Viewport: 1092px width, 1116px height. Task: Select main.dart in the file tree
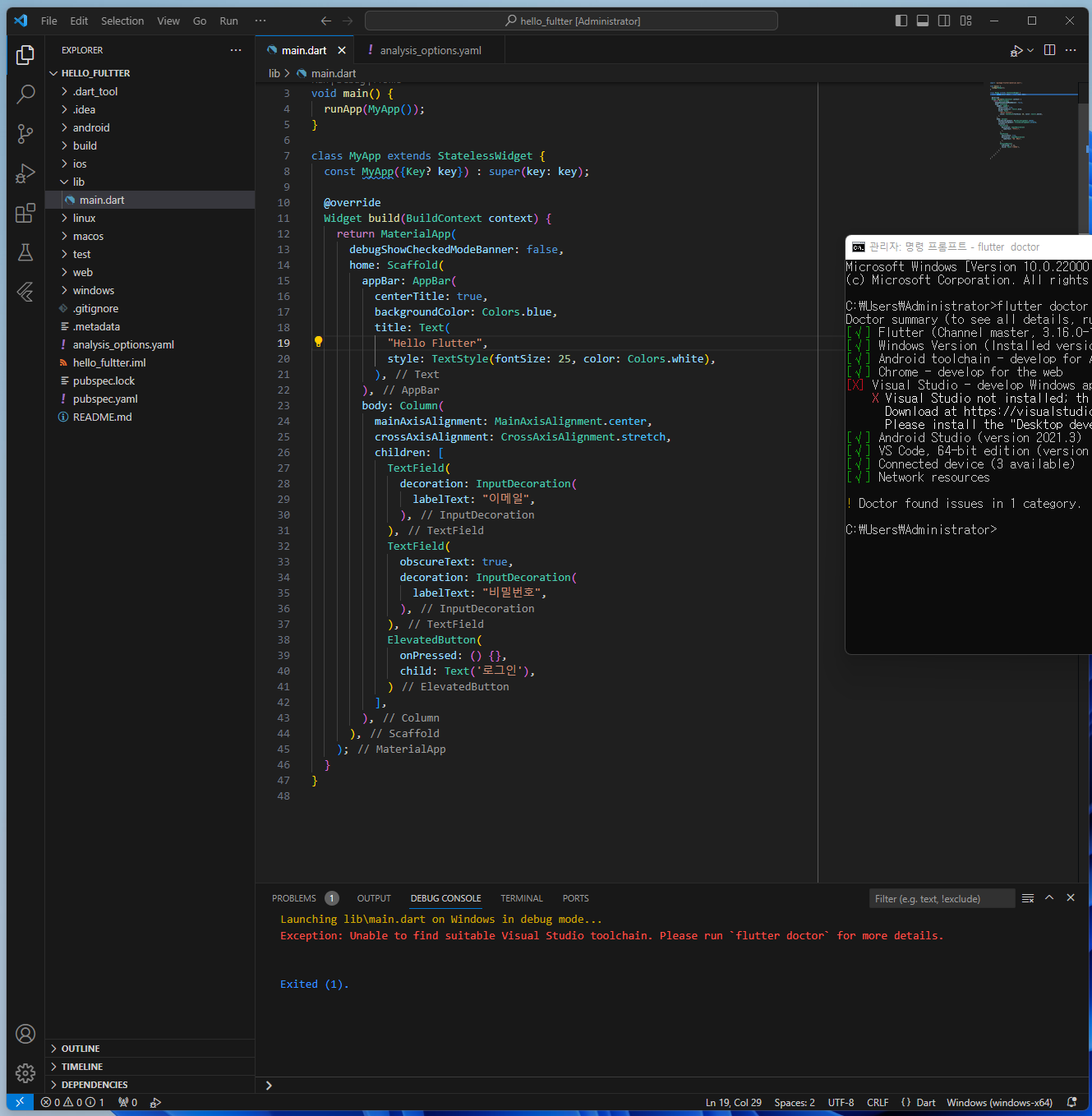tap(150, 200)
